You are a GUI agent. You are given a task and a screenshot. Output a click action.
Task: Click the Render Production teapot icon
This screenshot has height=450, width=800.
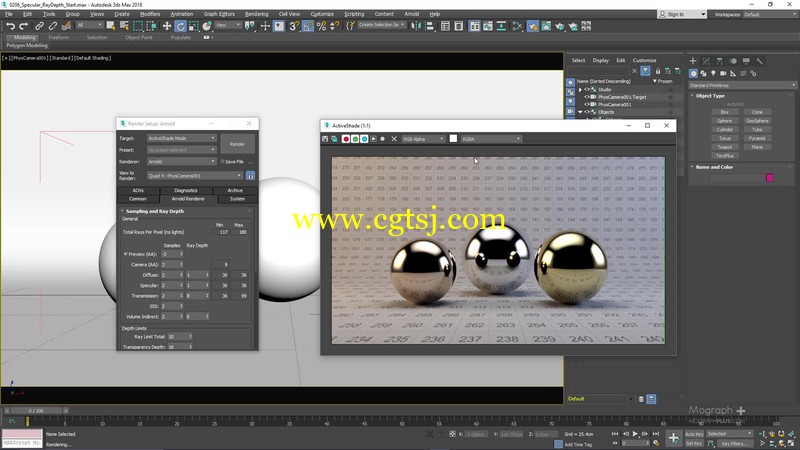pos(560,26)
